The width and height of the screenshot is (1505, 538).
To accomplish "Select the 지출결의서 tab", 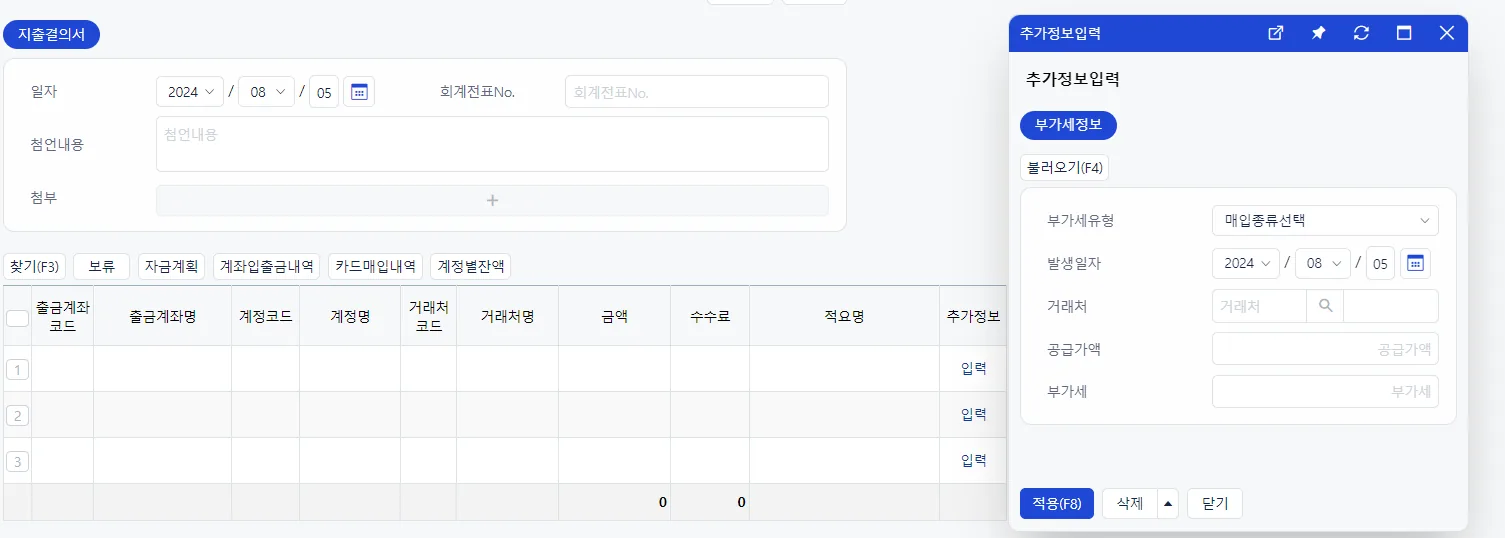I will [x=52, y=34].
